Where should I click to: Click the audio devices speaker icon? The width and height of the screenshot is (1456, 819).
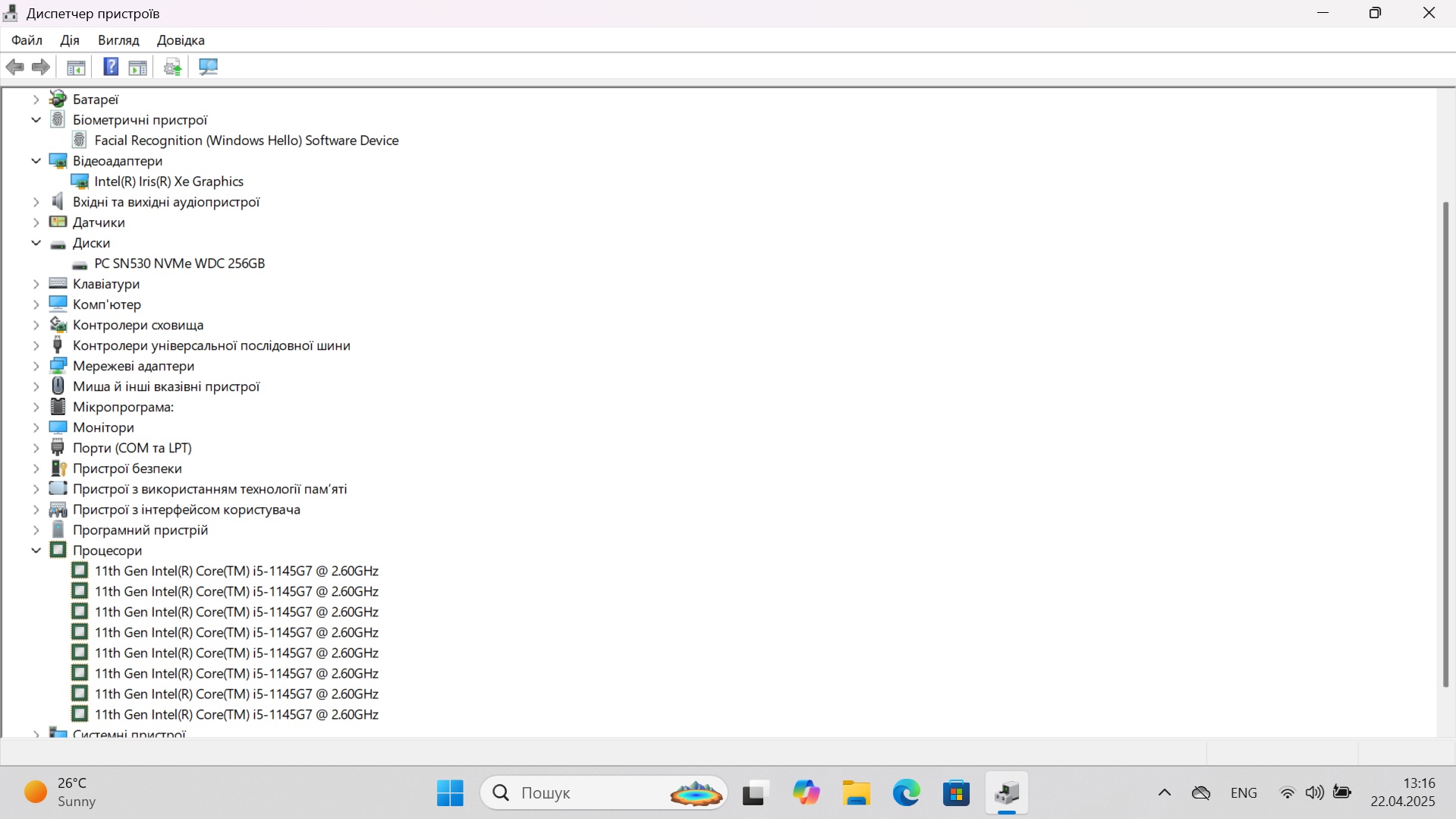[58, 201]
